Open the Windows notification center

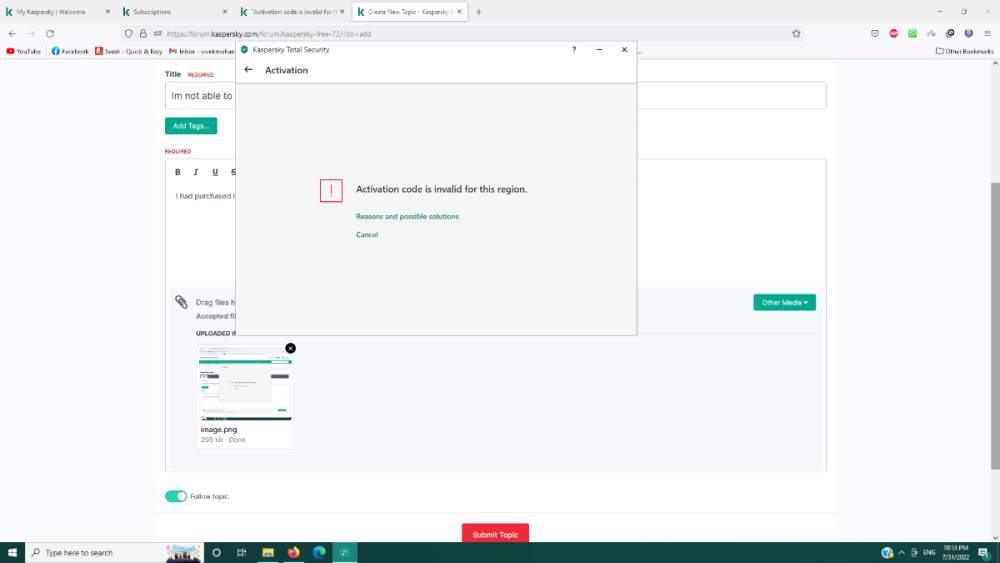tap(985, 553)
